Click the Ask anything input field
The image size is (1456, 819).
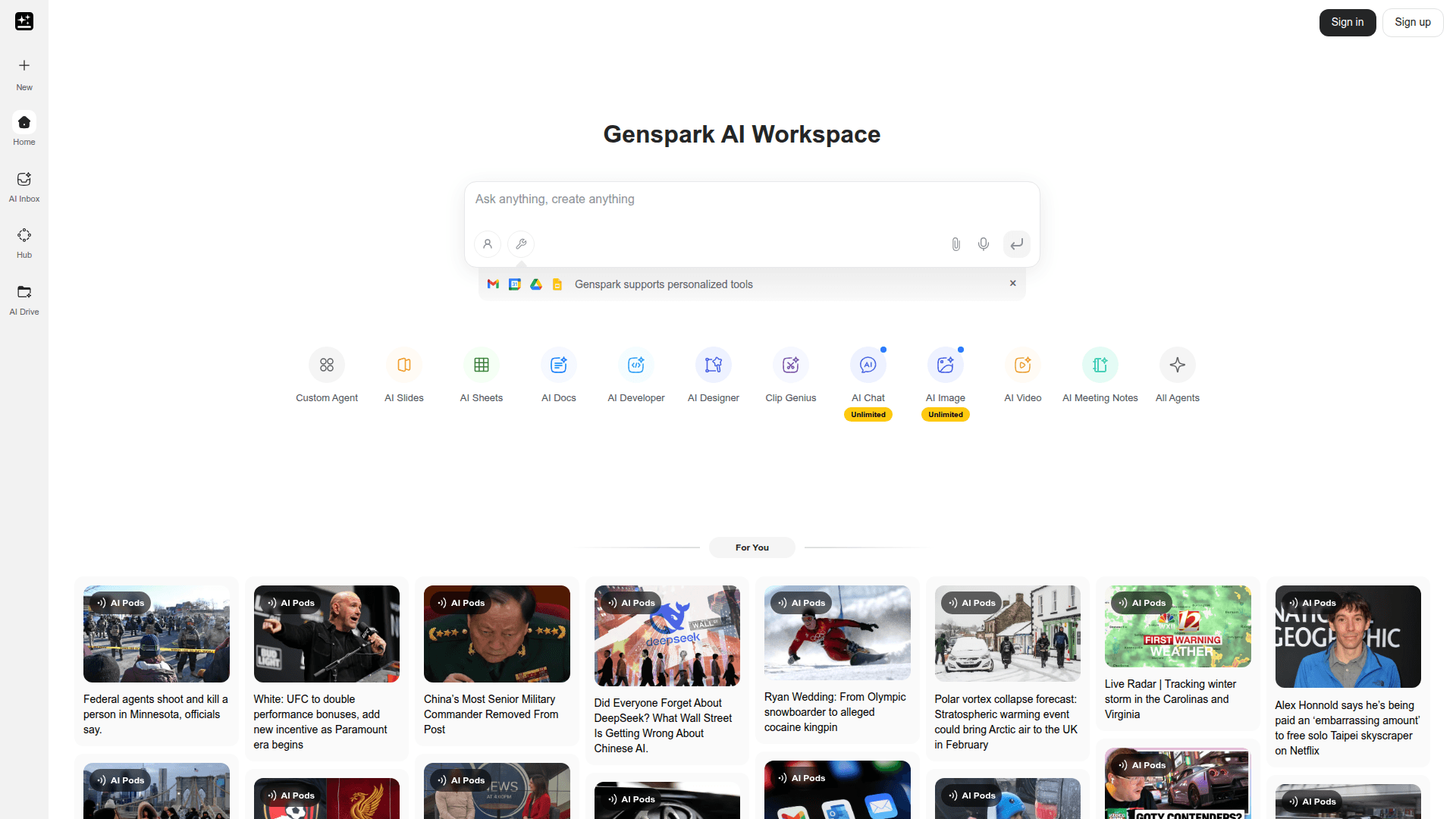pyautogui.click(x=752, y=199)
